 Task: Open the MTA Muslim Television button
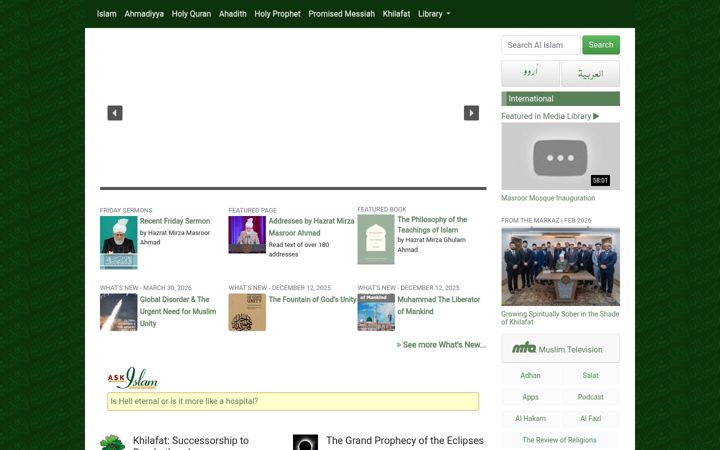coord(560,349)
